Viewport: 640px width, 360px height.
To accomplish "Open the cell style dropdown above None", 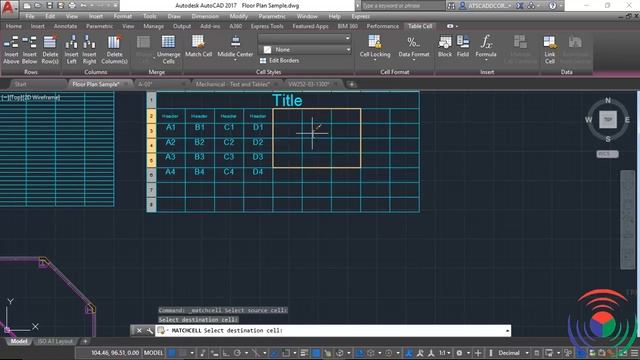I will point(304,38).
